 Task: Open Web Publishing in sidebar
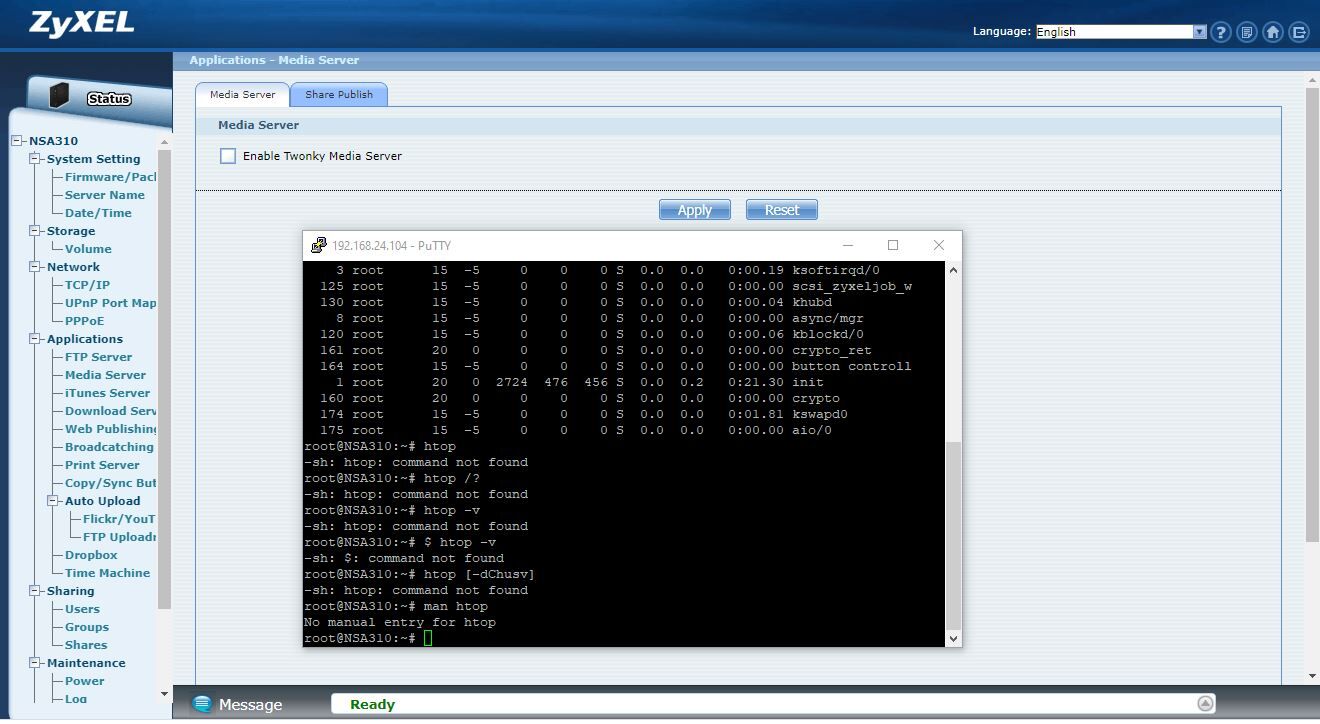pos(111,429)
